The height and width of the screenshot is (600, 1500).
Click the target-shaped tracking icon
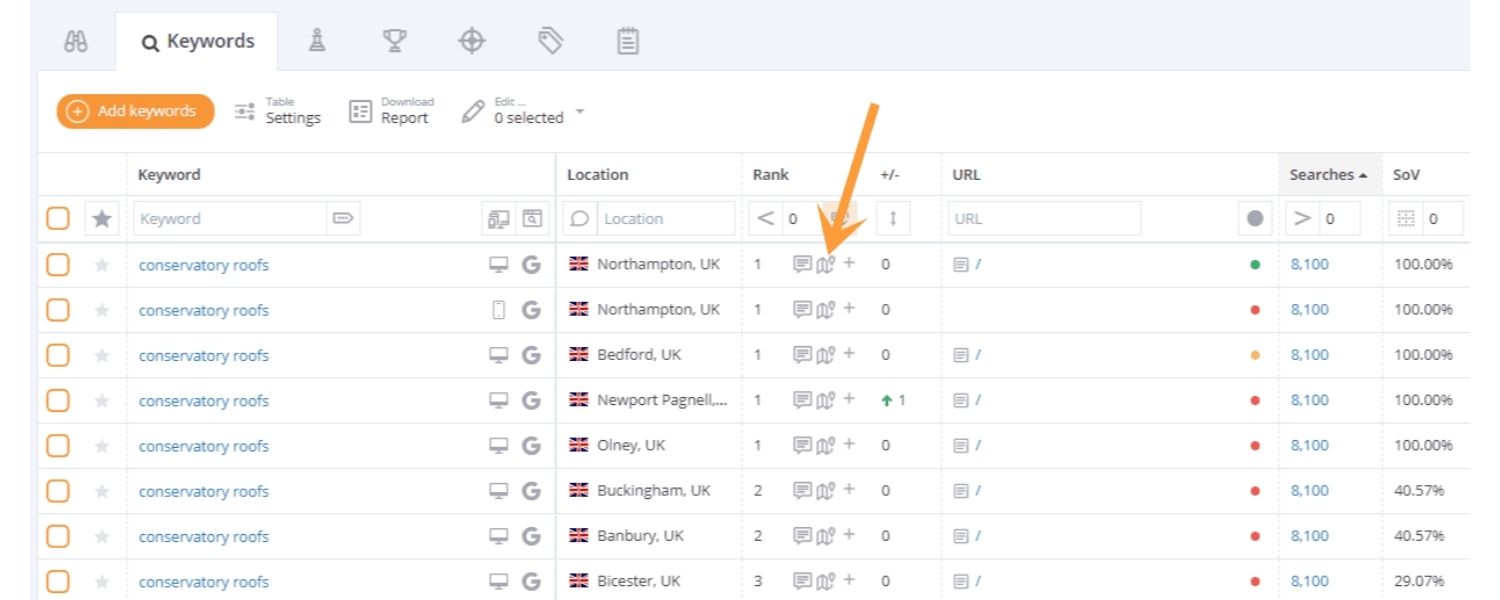[x=472, y=40]
